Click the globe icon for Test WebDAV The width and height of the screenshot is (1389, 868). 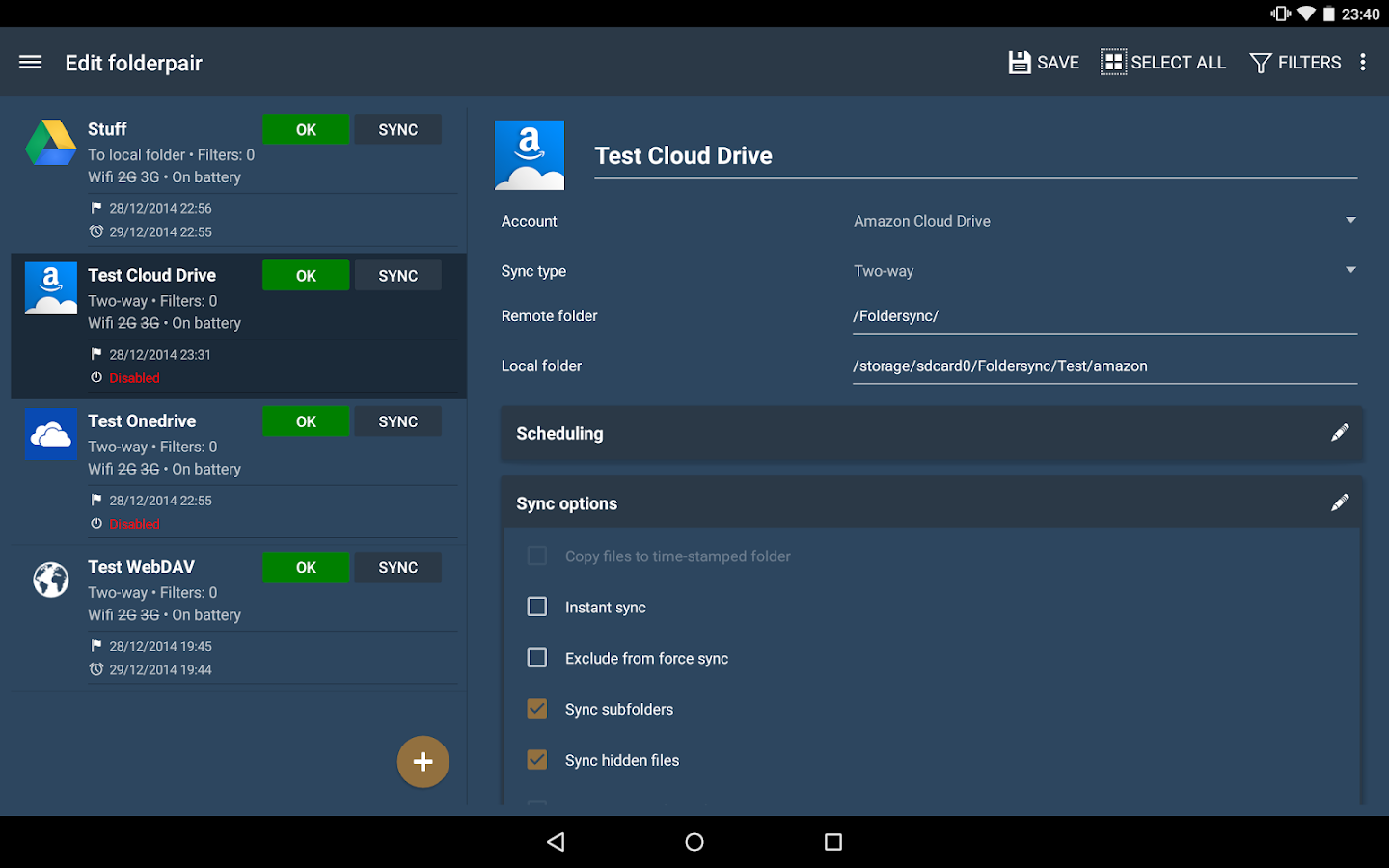tap(50, 580)
